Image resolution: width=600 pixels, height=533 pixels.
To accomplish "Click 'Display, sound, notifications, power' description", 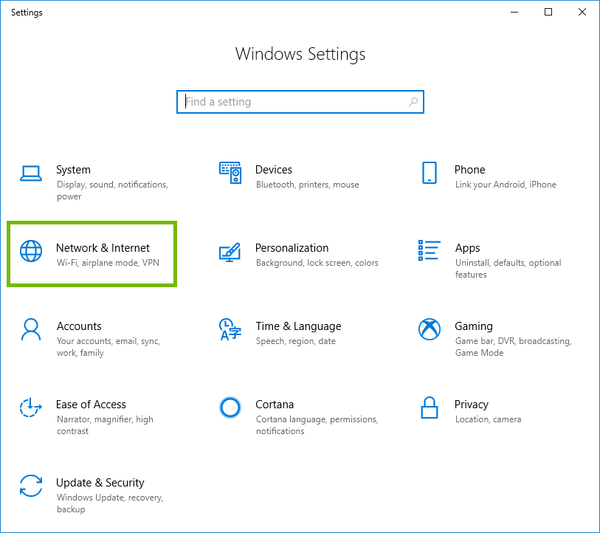I will point(112,191).
